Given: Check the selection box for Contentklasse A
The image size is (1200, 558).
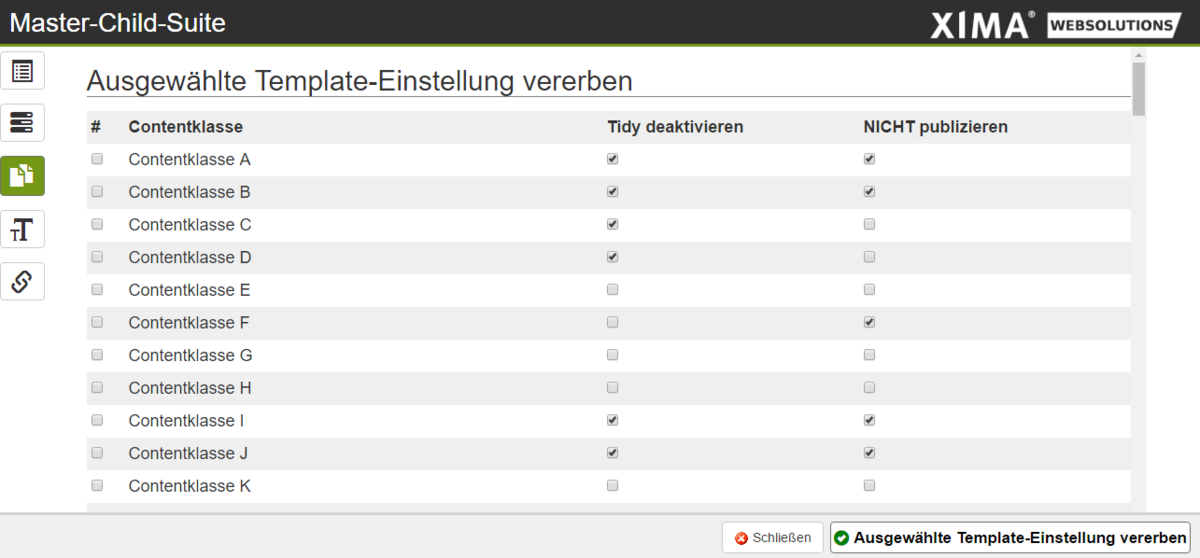Looking at the screenshot, I should (x=97, y=159).
